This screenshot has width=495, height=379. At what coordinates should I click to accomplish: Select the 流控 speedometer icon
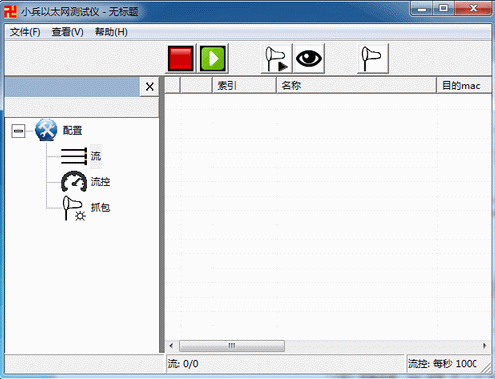pyautogui.click(x=74, y=182)
